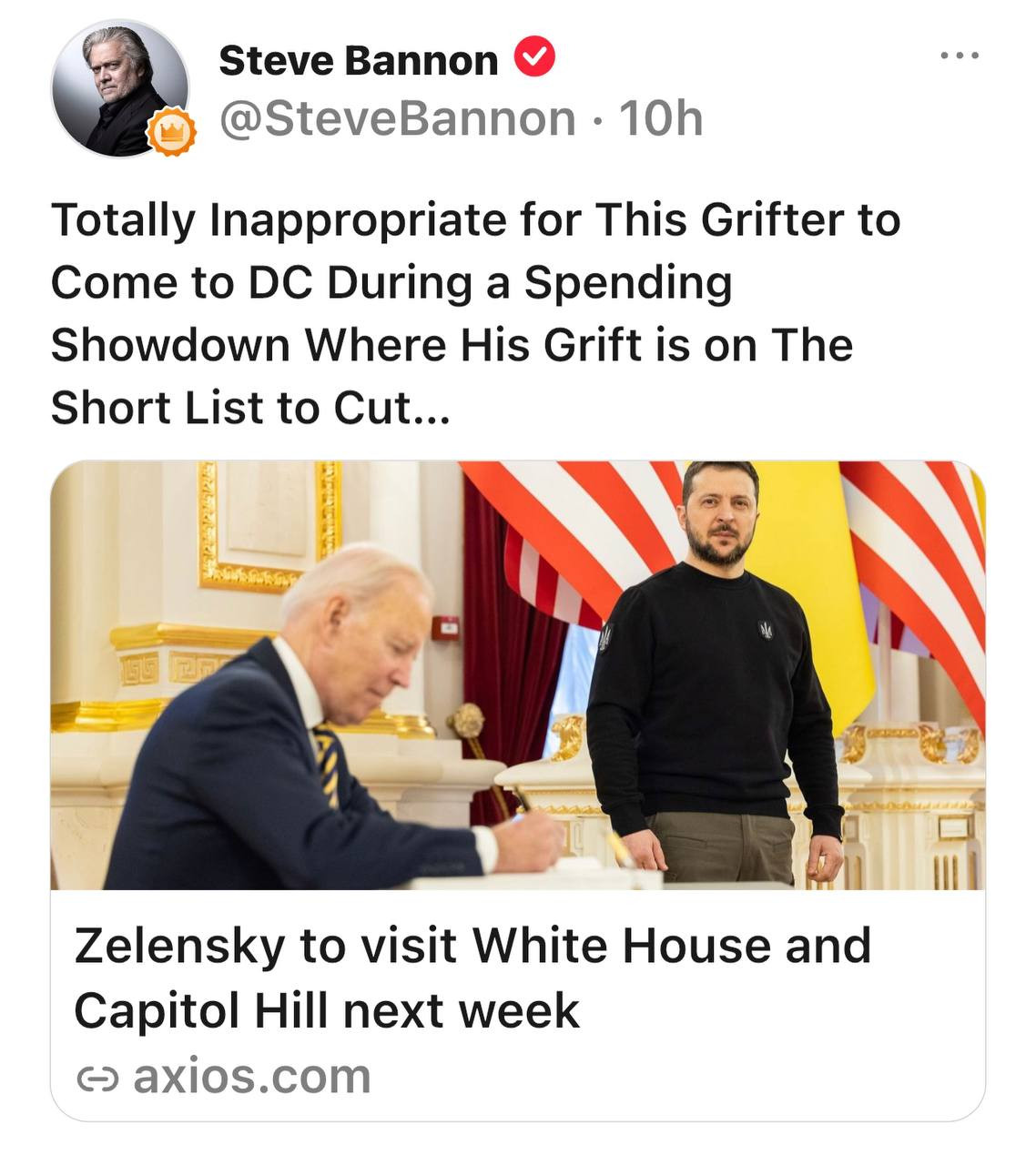Click the 'Come to DC During a Spending' line

pyautogui.click(x=391, y=283)
